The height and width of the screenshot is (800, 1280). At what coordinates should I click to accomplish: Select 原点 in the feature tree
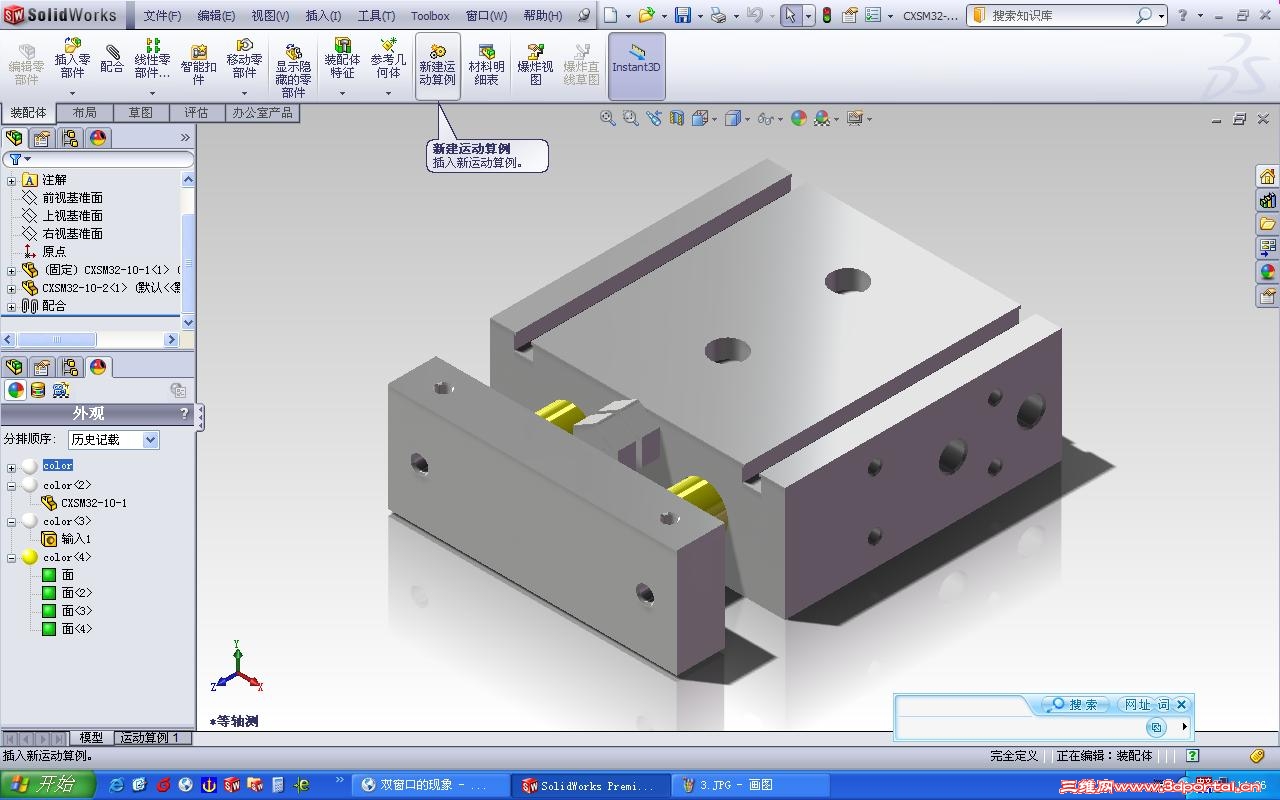[54, 252]
